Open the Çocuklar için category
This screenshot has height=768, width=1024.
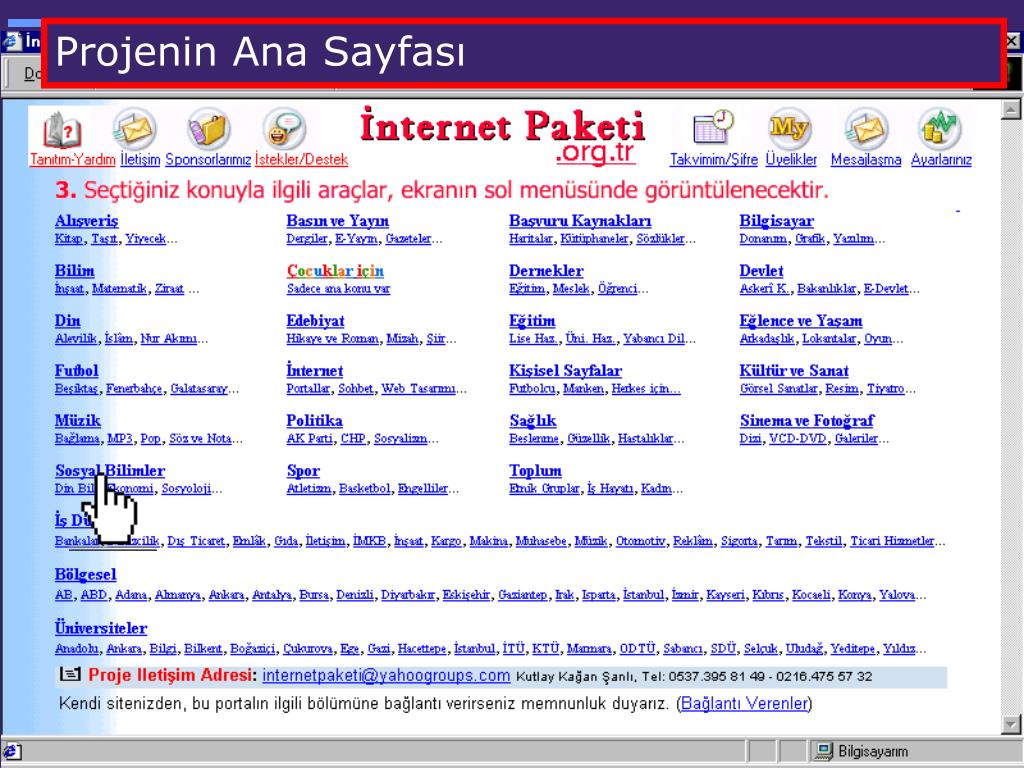click(335, 270)
